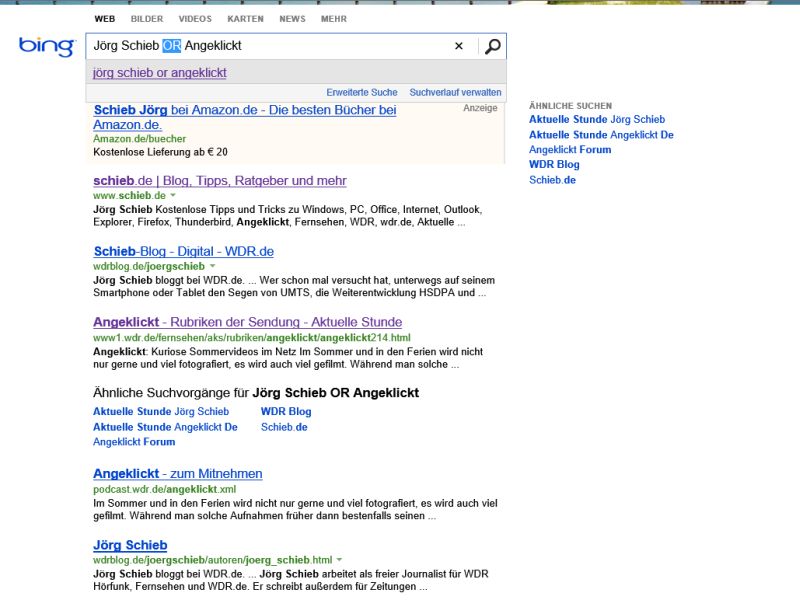Click sidebar link WDR Blog
Image resolution: width=800 pixels, height=600 pixels.
pos(554,164)
